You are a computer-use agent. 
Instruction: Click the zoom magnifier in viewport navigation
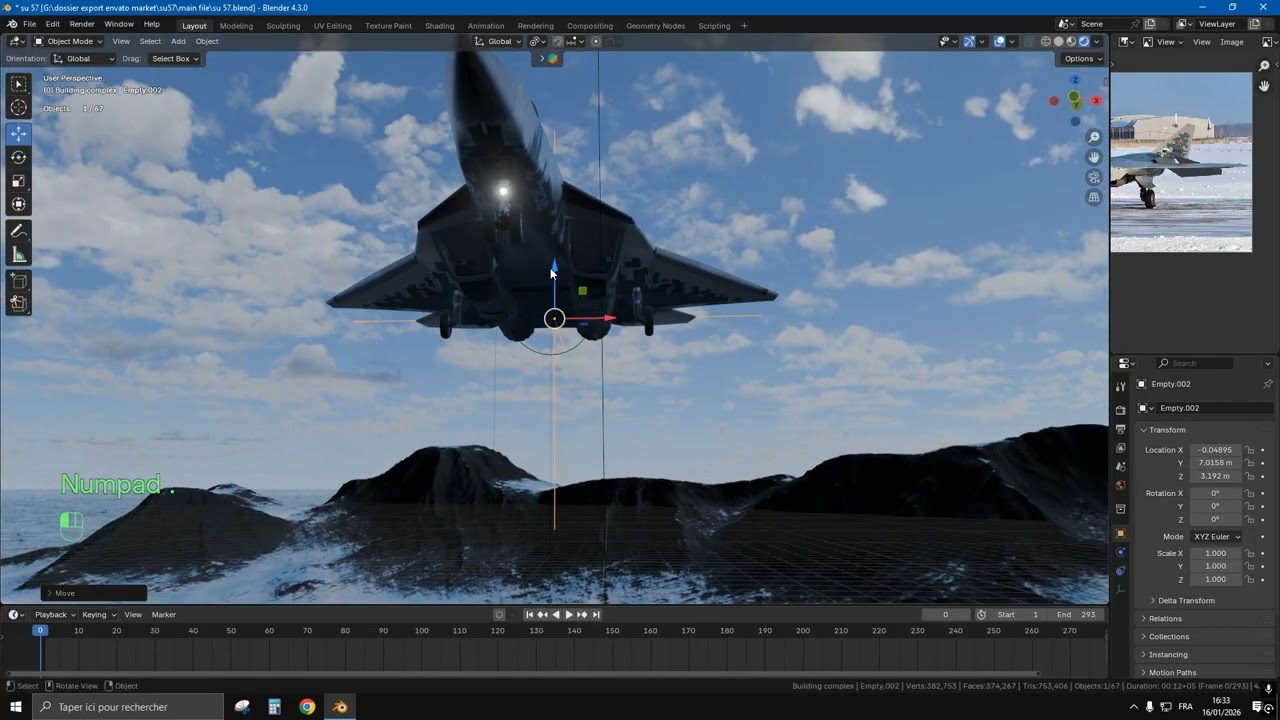[1094, 137]
